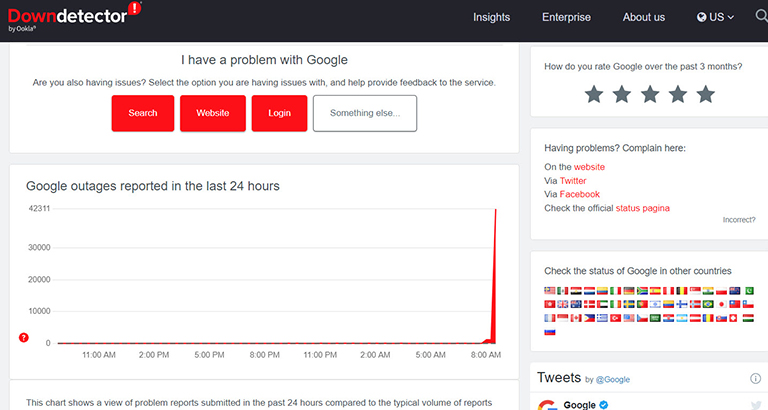Report a Website problem
The width and height of the screenshot is (768, 410).
pos(213,113)
